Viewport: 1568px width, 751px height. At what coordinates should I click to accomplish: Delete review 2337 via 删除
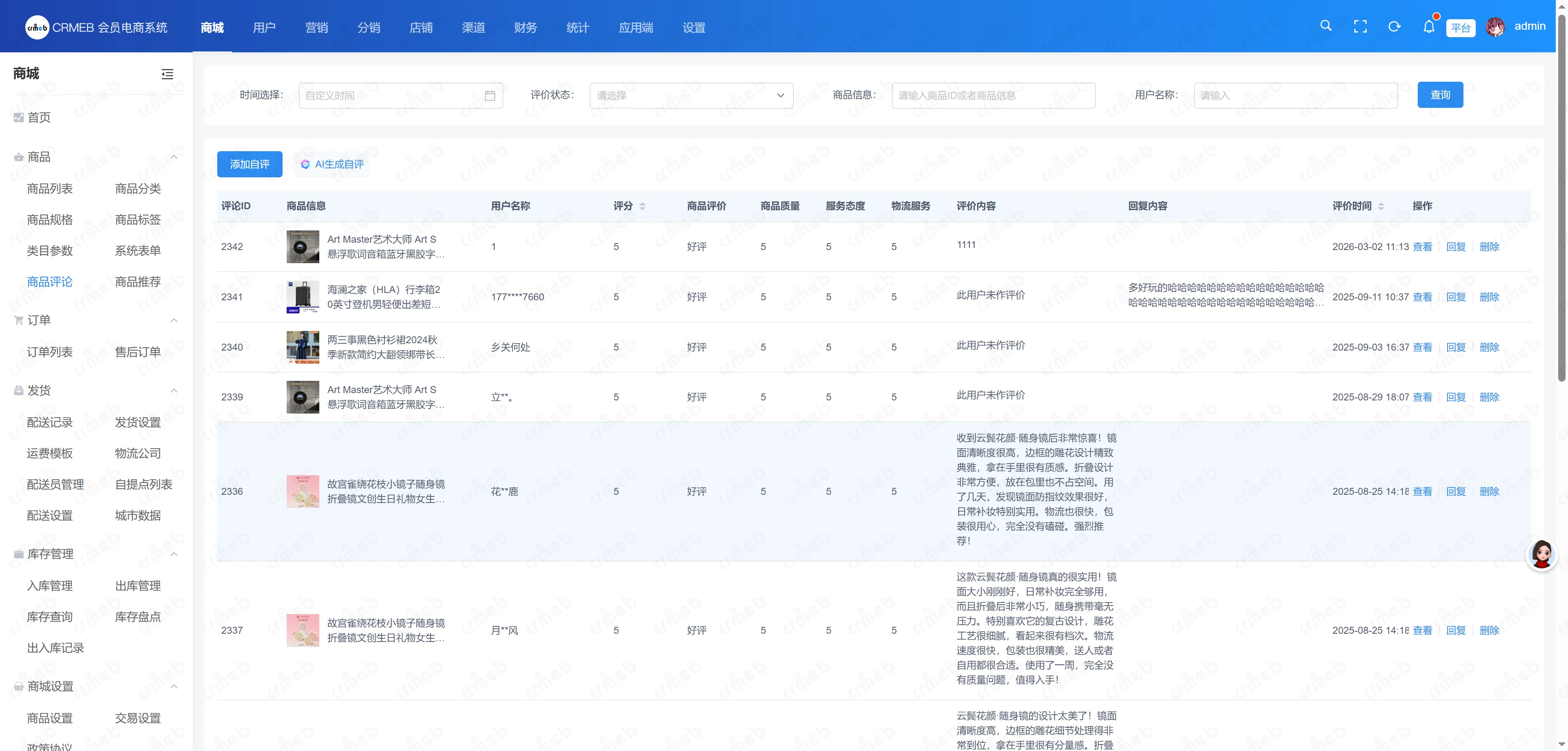point(1489,630)
